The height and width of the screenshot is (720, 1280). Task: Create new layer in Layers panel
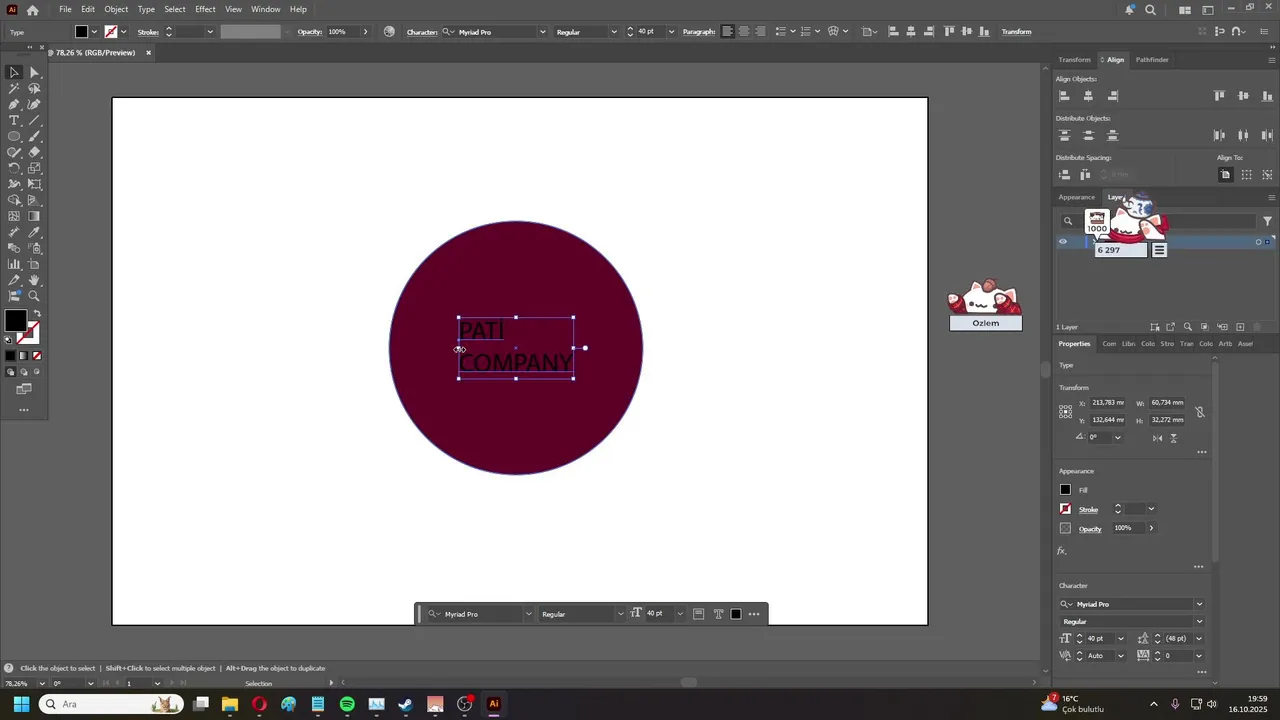(1240, 327)
